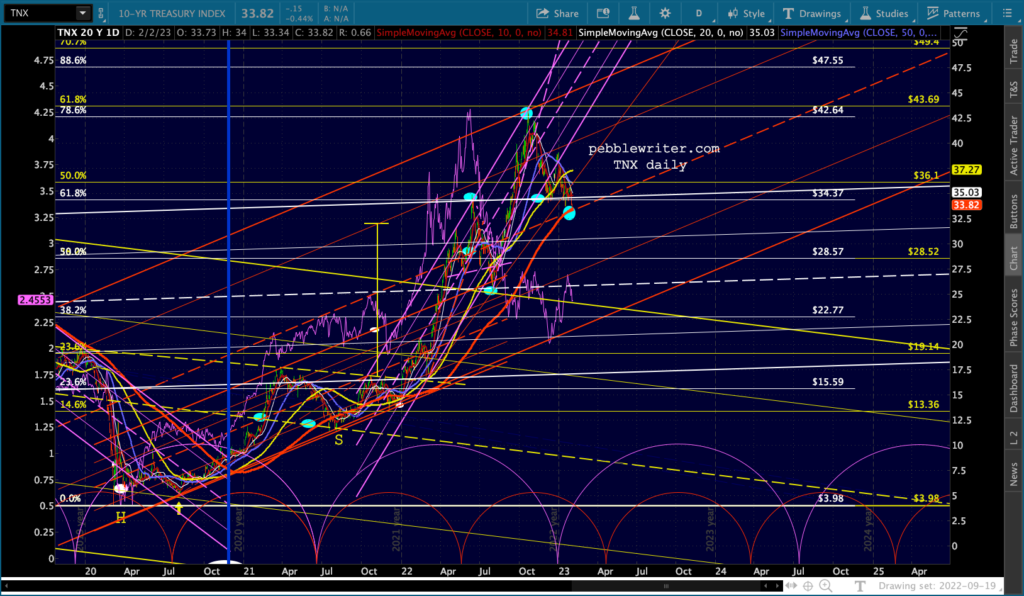Click the zoom in magnifier icon
The height and width of the screenshot is (596, 1024).
click(x=826, y=586)
